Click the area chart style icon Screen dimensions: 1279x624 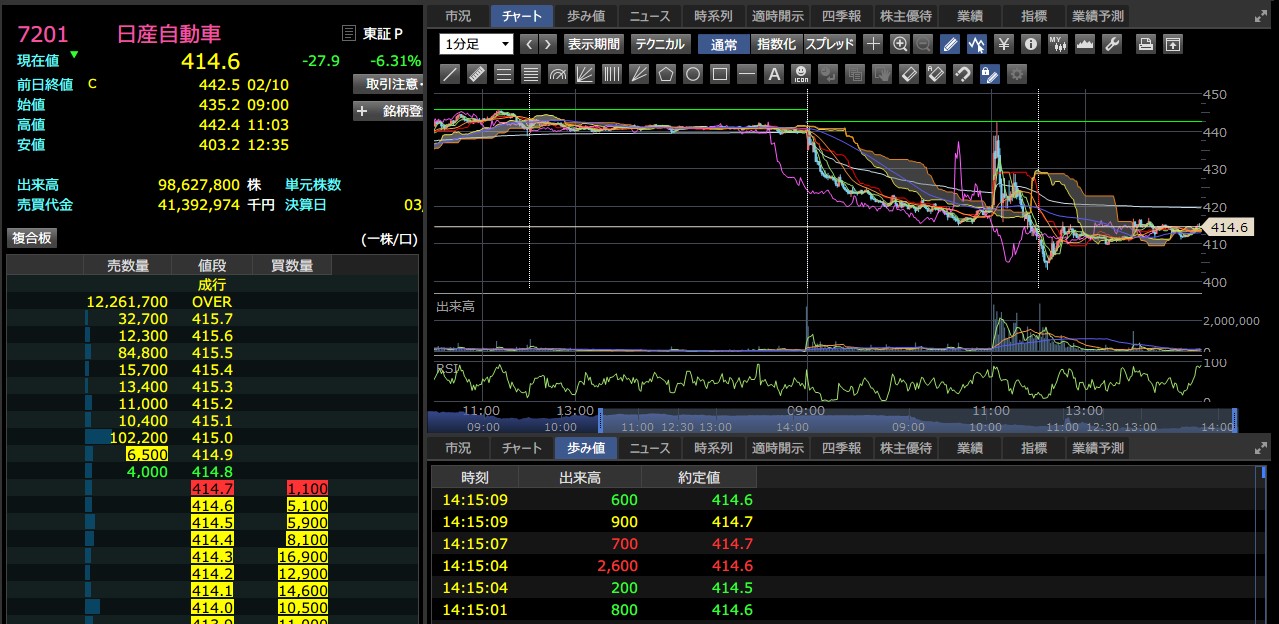1085,44
